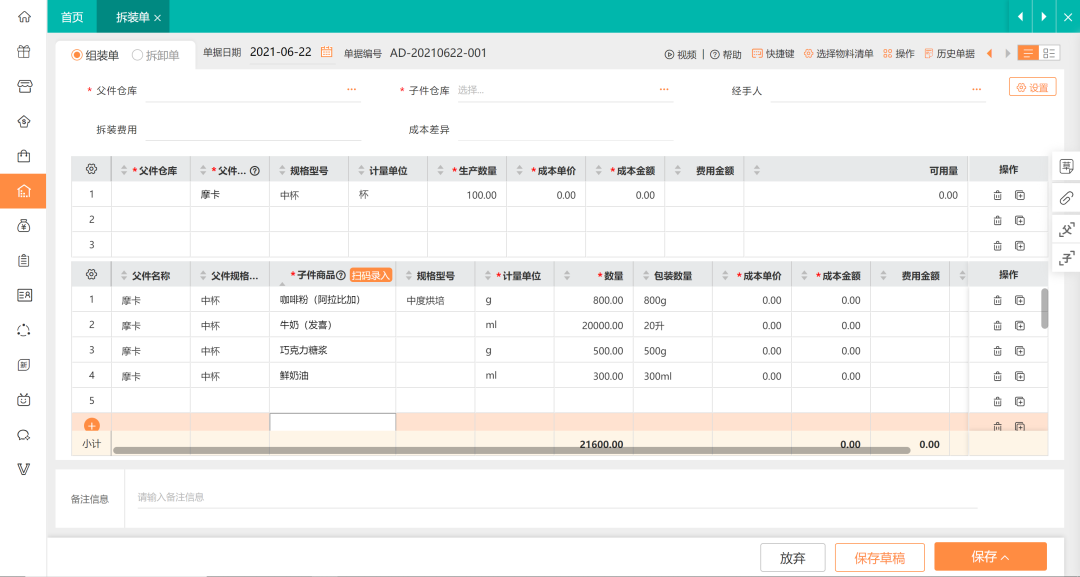Click the 保存草稿 button
The height and width of the screenshot is (577, 1080).
(x=880, y=558)
